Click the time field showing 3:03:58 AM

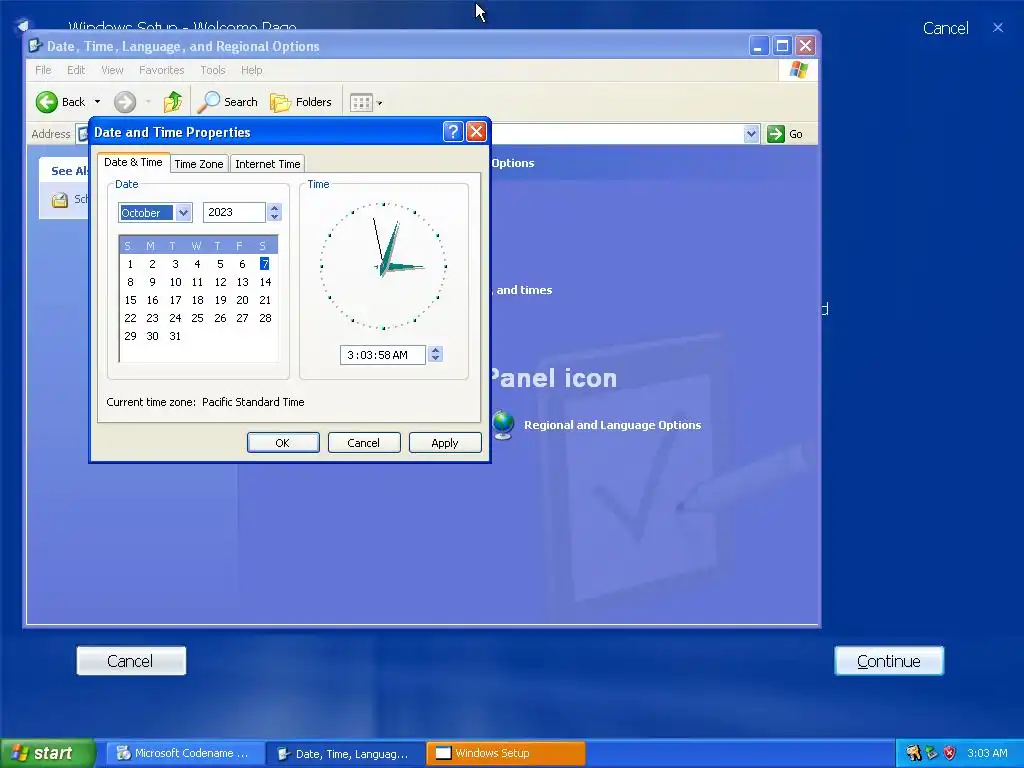click(383, 355)
